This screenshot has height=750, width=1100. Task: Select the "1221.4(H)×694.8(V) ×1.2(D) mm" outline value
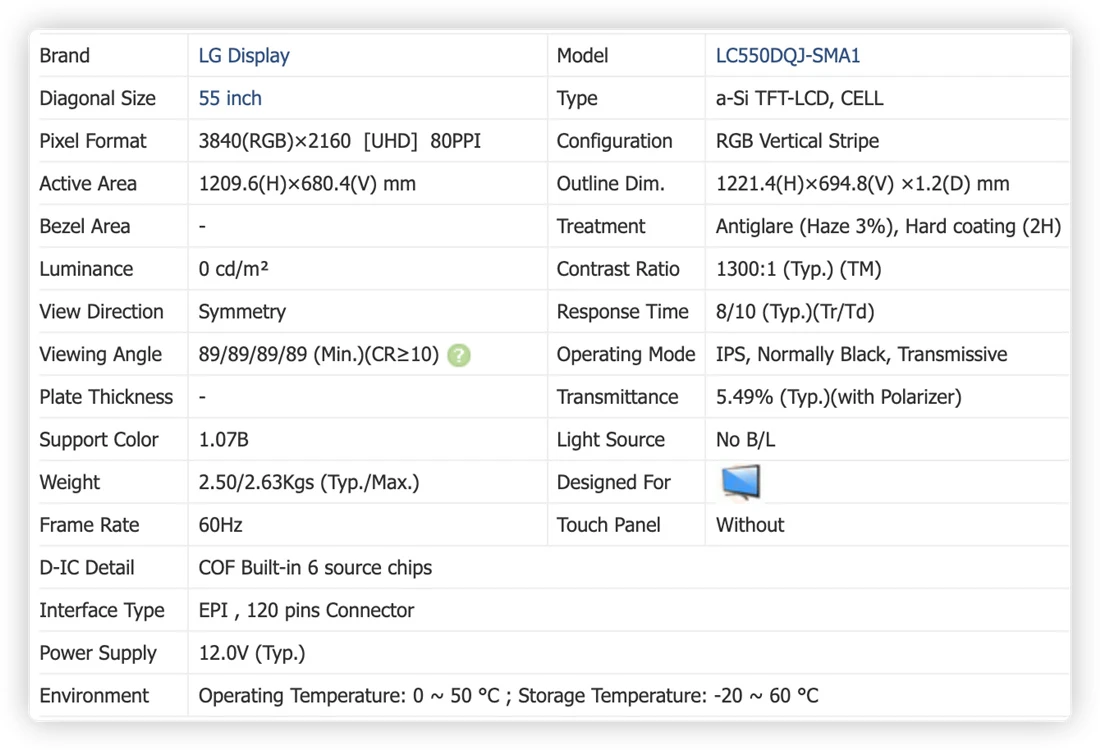(862, 184)
